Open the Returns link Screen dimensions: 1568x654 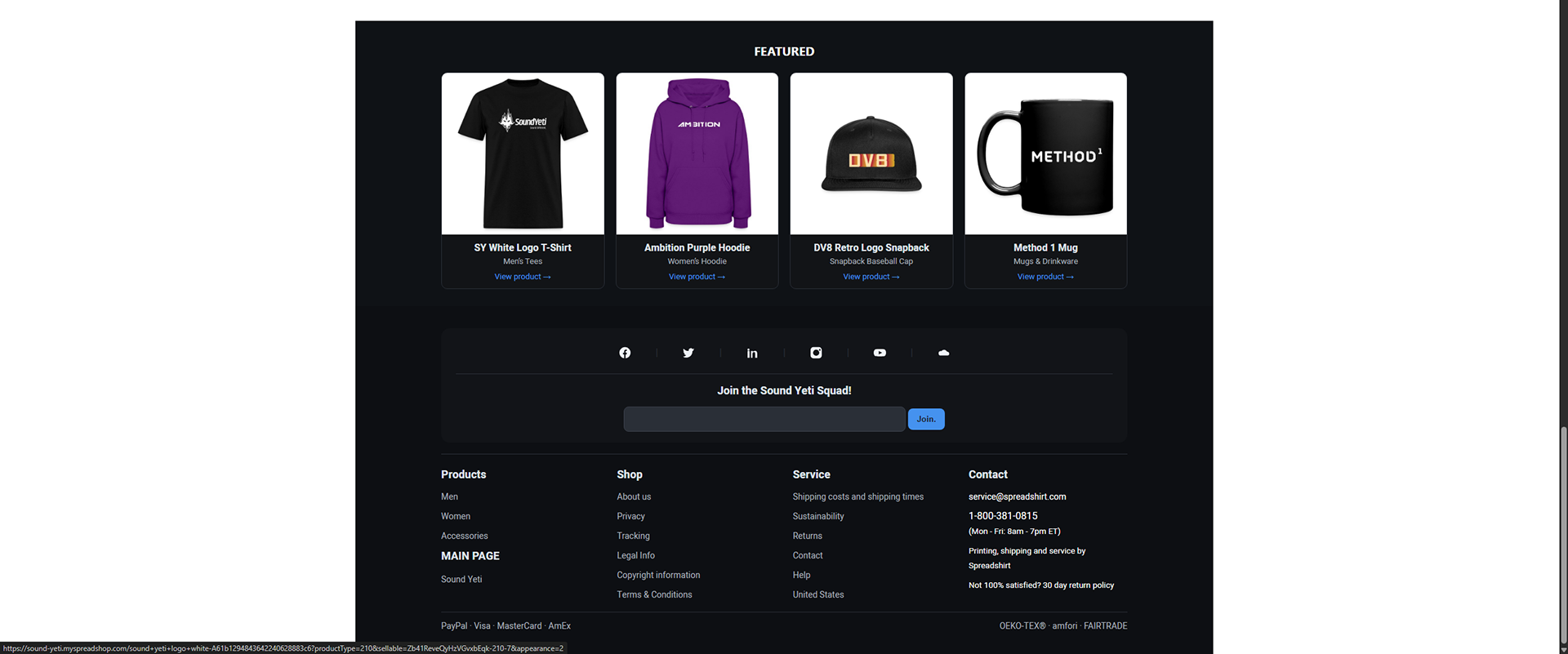coord(807,536)
